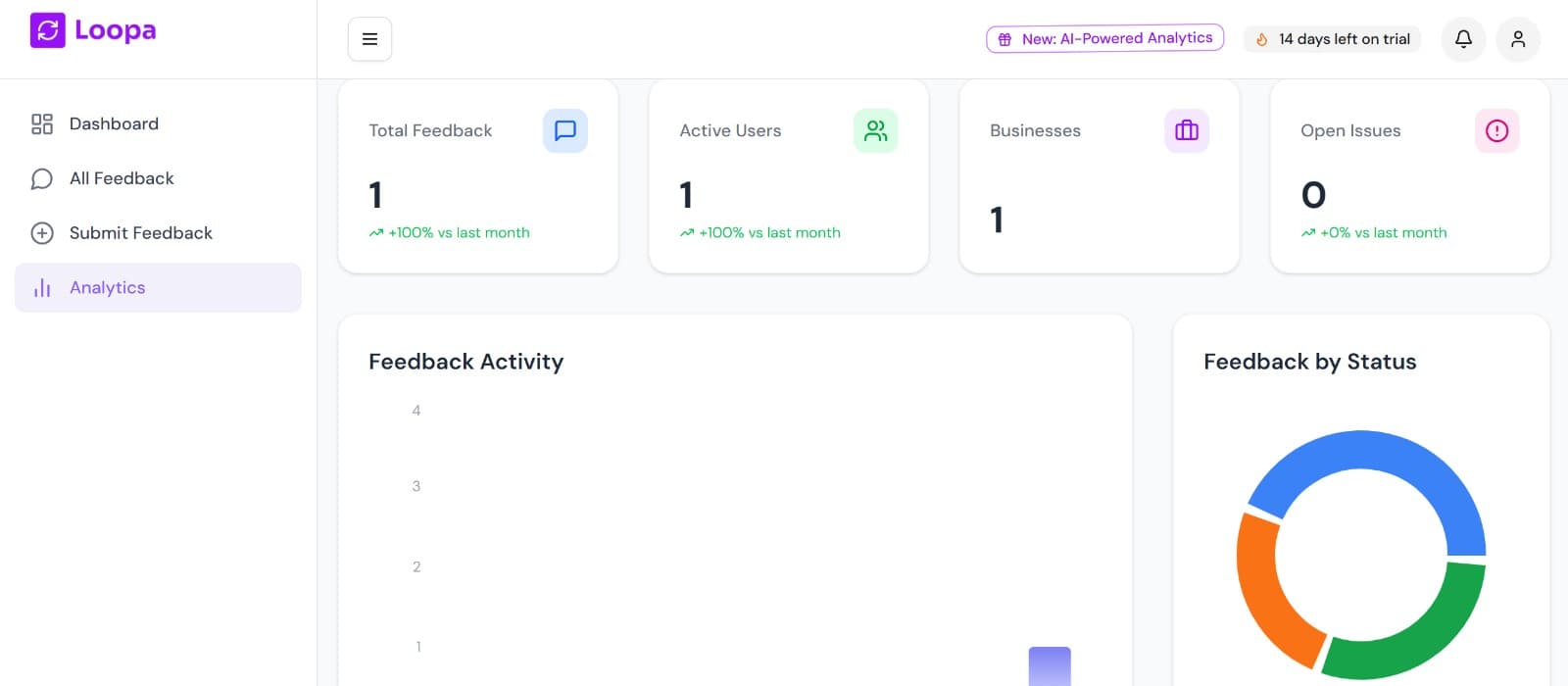Click the All Feedback speech bubble icon
The width and height of the screenshot is (1568, 686).
42,178
